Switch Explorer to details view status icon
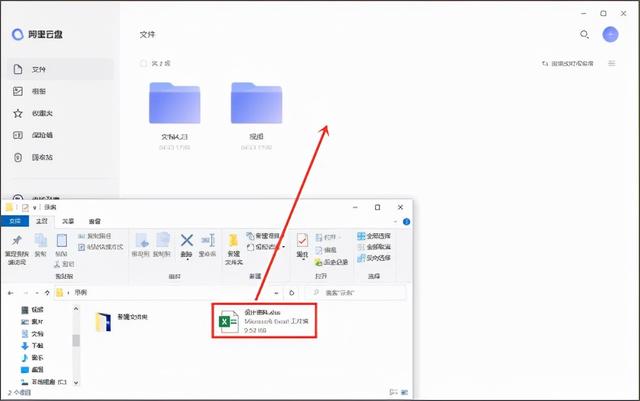The image size is (640, 401). (x=393, y=392)
